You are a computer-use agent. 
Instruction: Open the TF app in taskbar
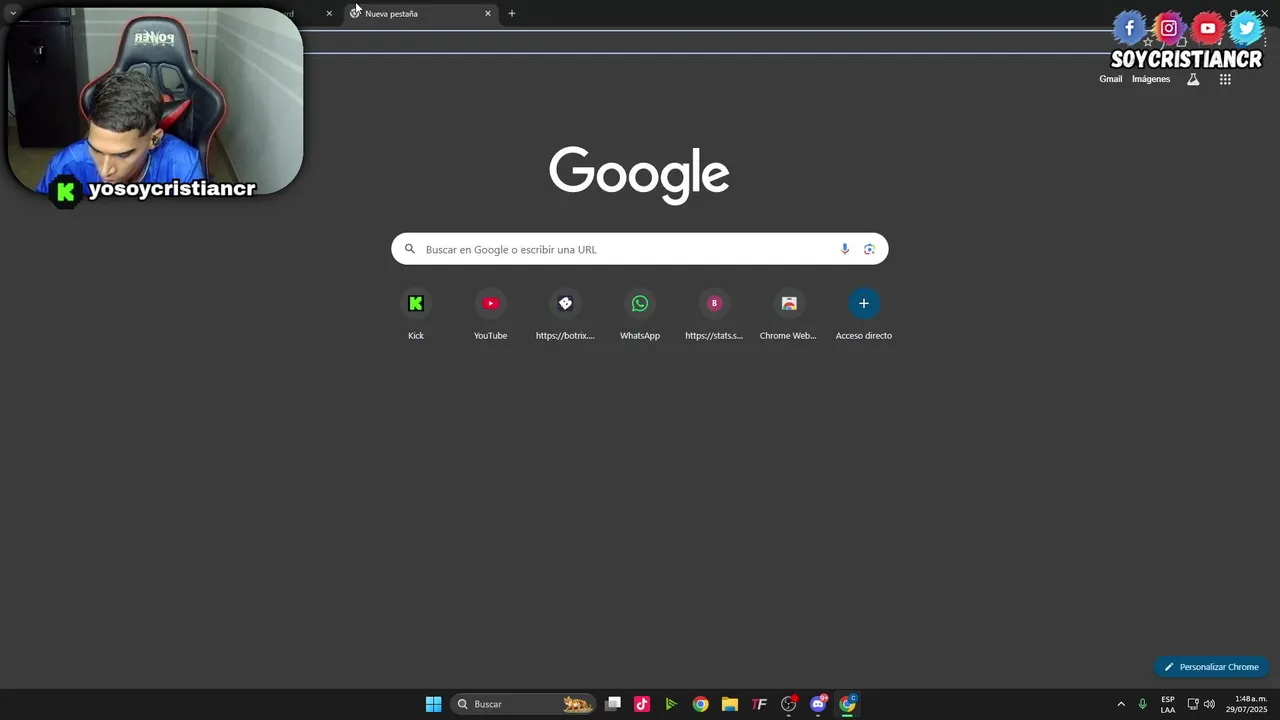[x=759, y=704]
